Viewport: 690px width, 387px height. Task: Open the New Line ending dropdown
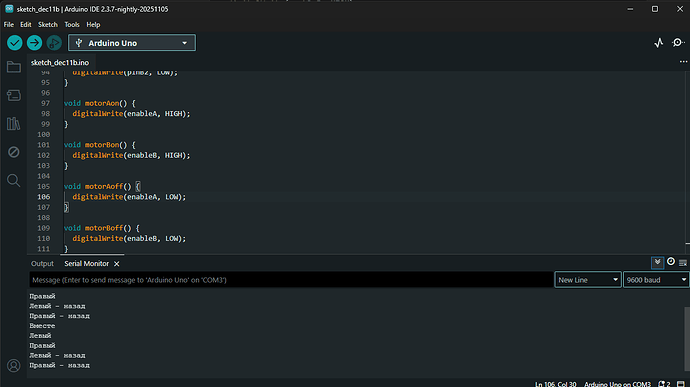(588, 280)
